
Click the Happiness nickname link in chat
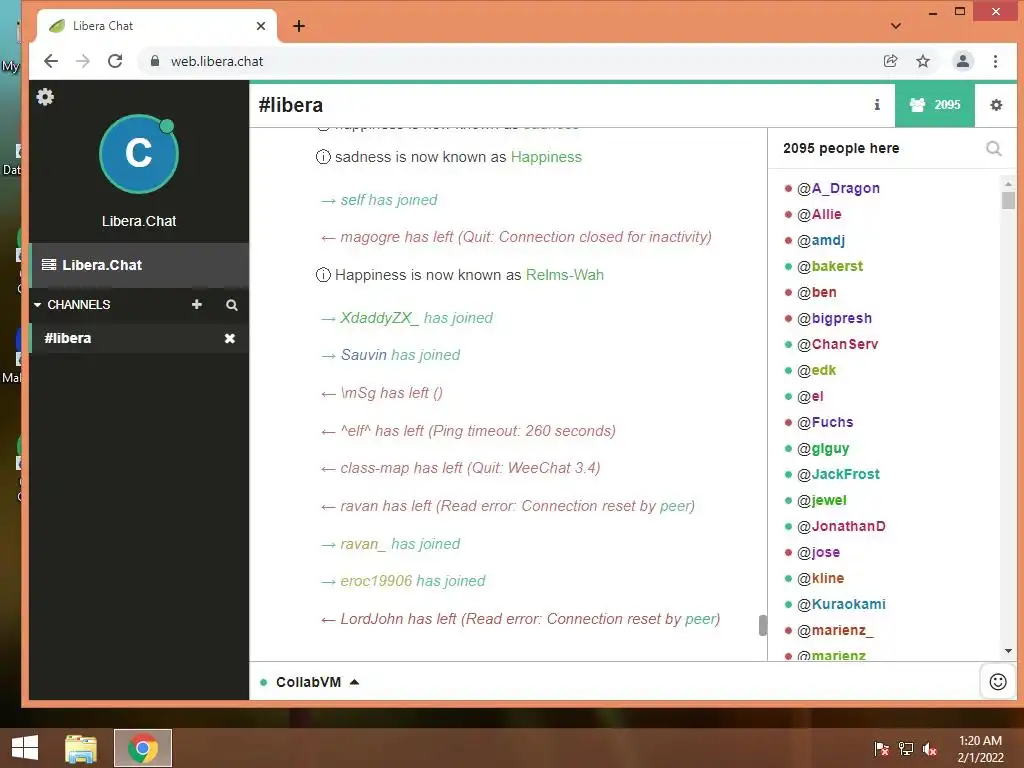[546, 157]
